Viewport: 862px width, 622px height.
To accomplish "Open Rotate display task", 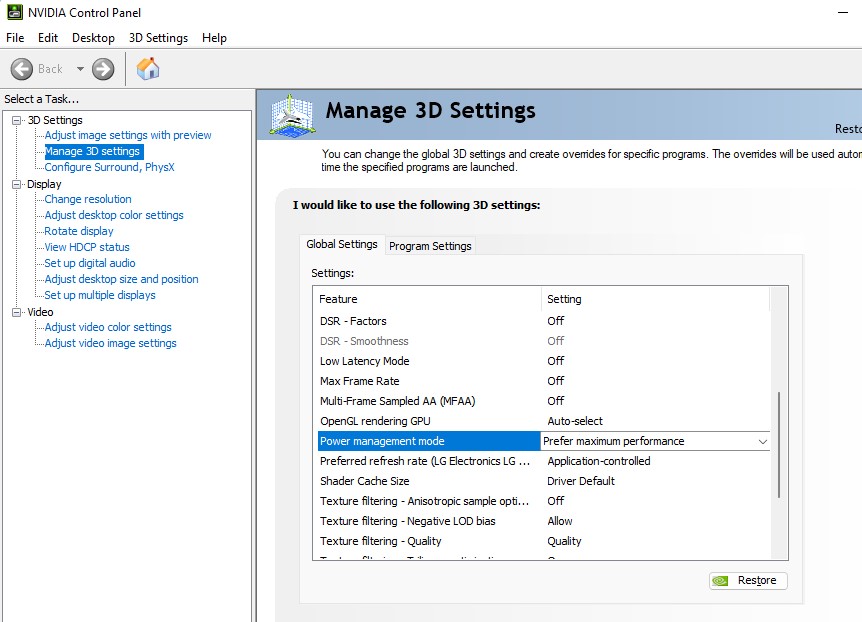I will (x=79, y=231).
